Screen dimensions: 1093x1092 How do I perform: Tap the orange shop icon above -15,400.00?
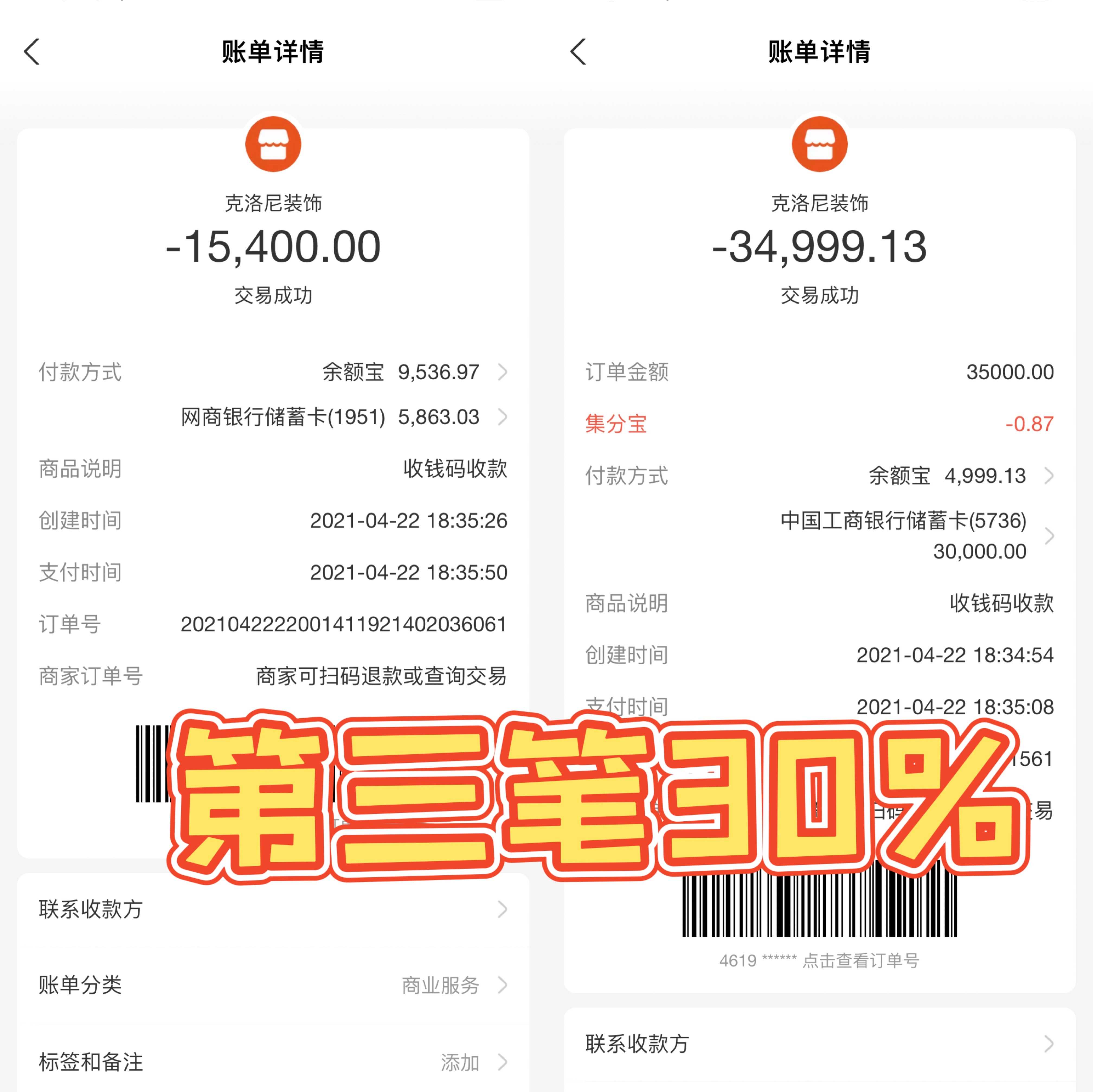pyautogui.click(x=273, y=144)
